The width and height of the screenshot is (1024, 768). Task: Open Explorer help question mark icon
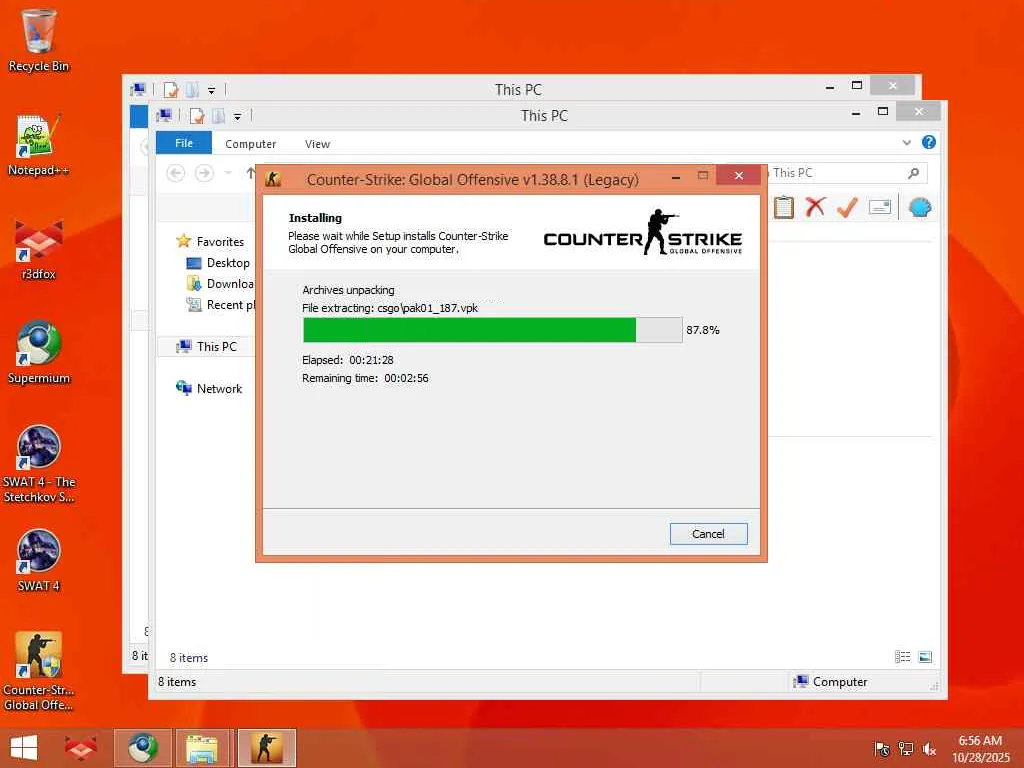(x=929, y=142)
